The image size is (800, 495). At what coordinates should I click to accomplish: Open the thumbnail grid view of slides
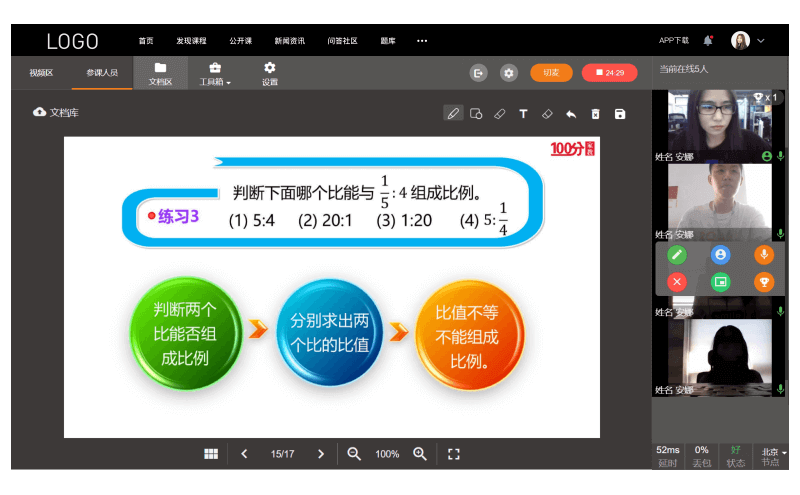click(211, 454)
